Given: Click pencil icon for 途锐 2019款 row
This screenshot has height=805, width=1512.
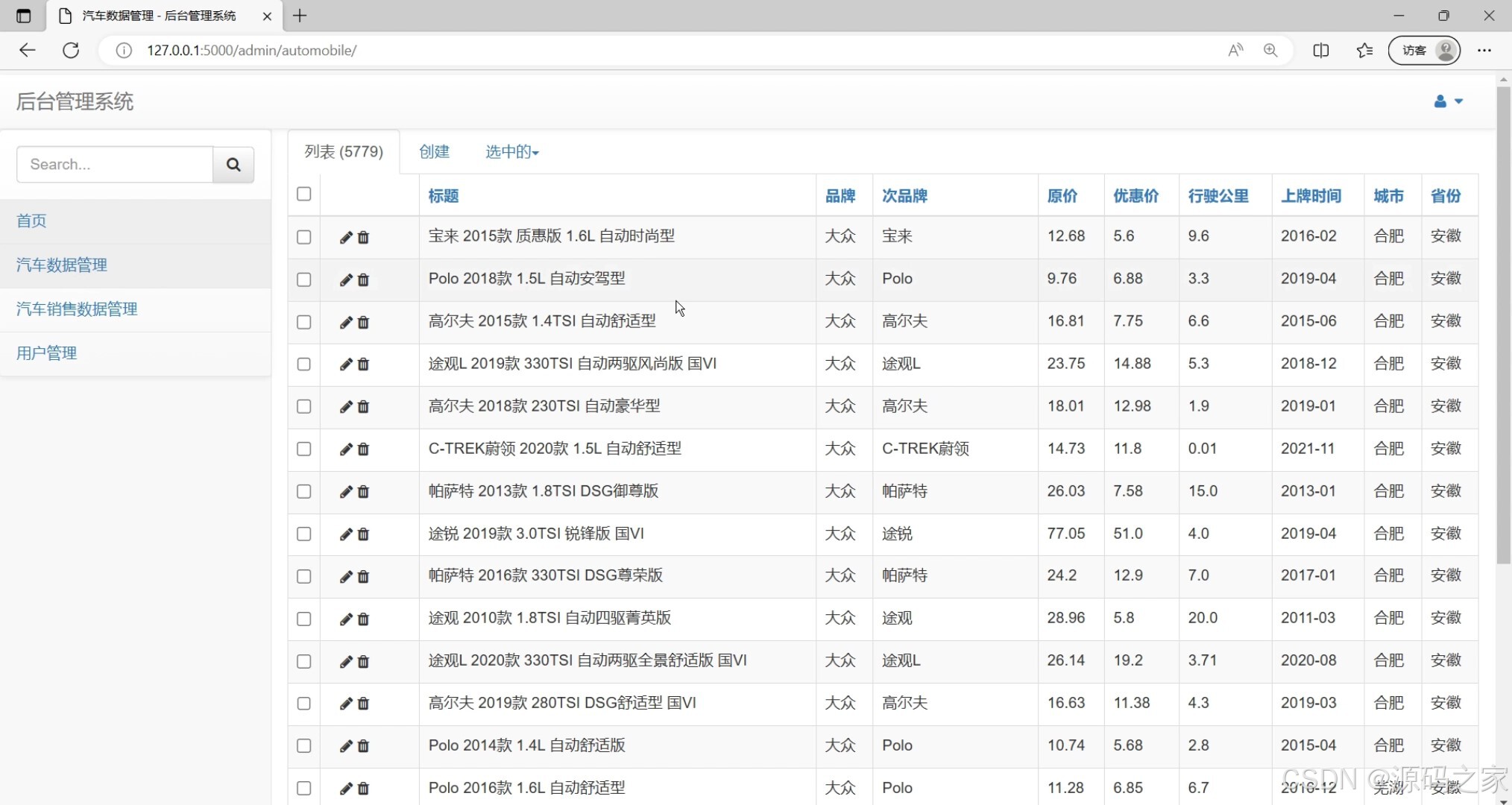Looking at the screenshot, I should coord(345,534).
